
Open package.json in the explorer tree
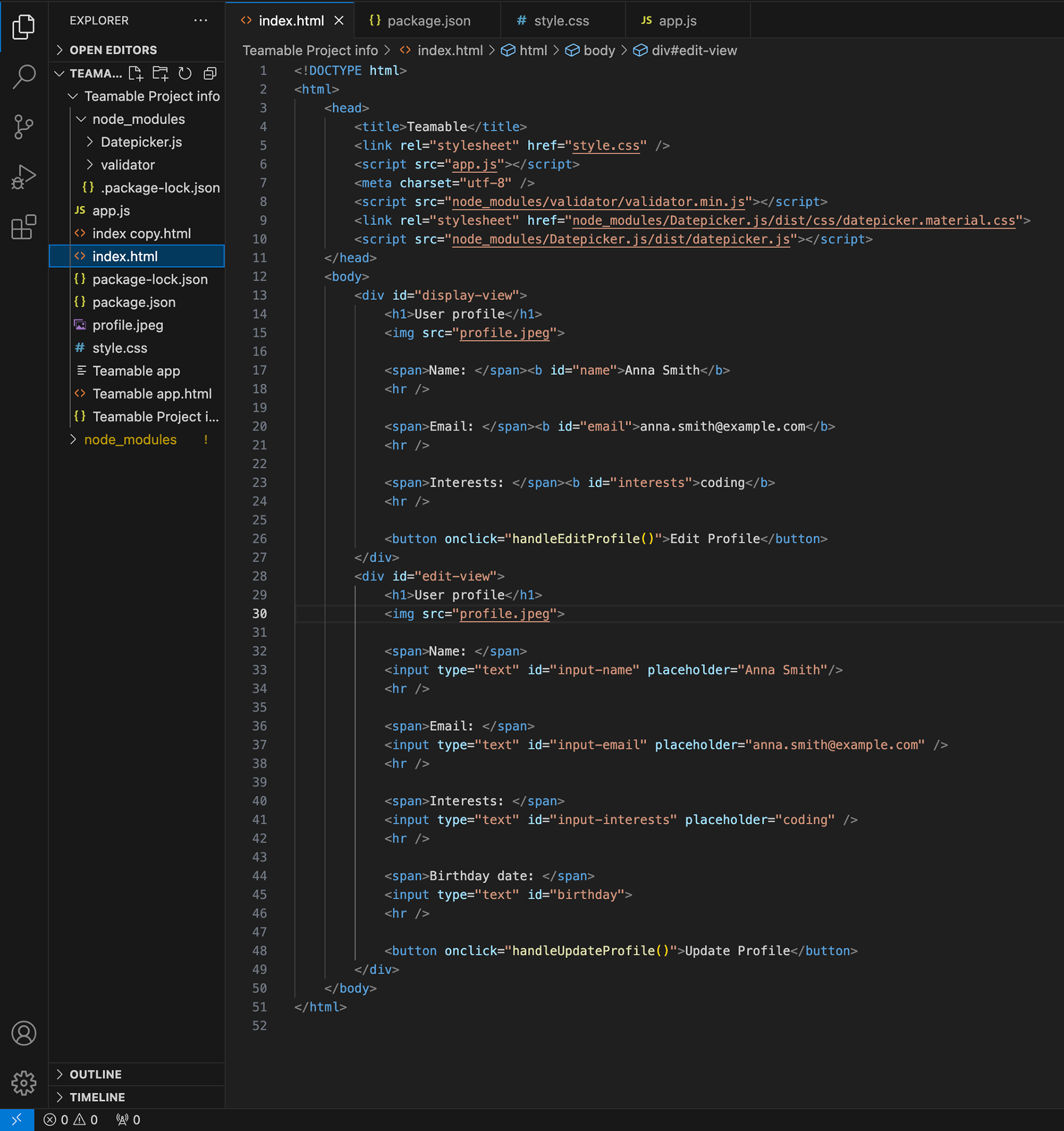coord(134,302)
